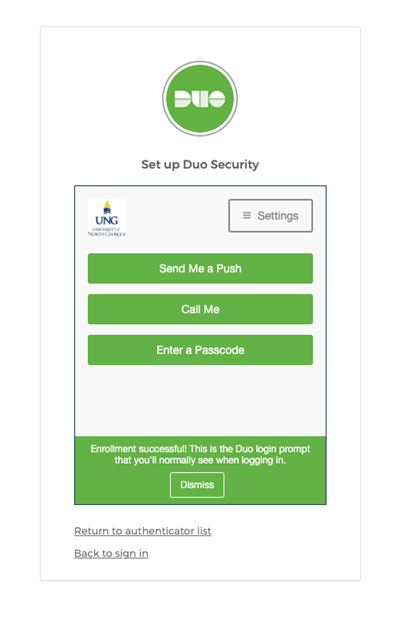Click the University of North Georgia wordmark
The height and width of the screenshot is (624, 396).
[x=107, y=232]
